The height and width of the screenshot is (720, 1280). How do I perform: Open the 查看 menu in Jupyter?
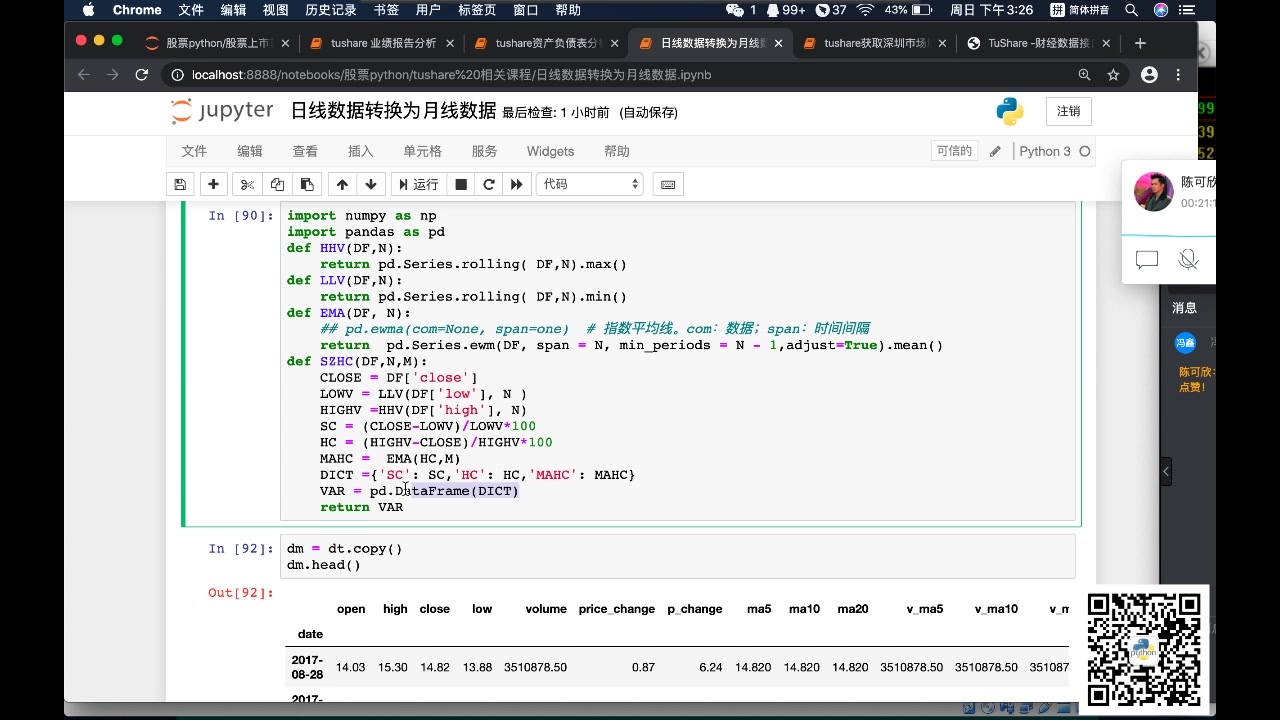[305, 151]
